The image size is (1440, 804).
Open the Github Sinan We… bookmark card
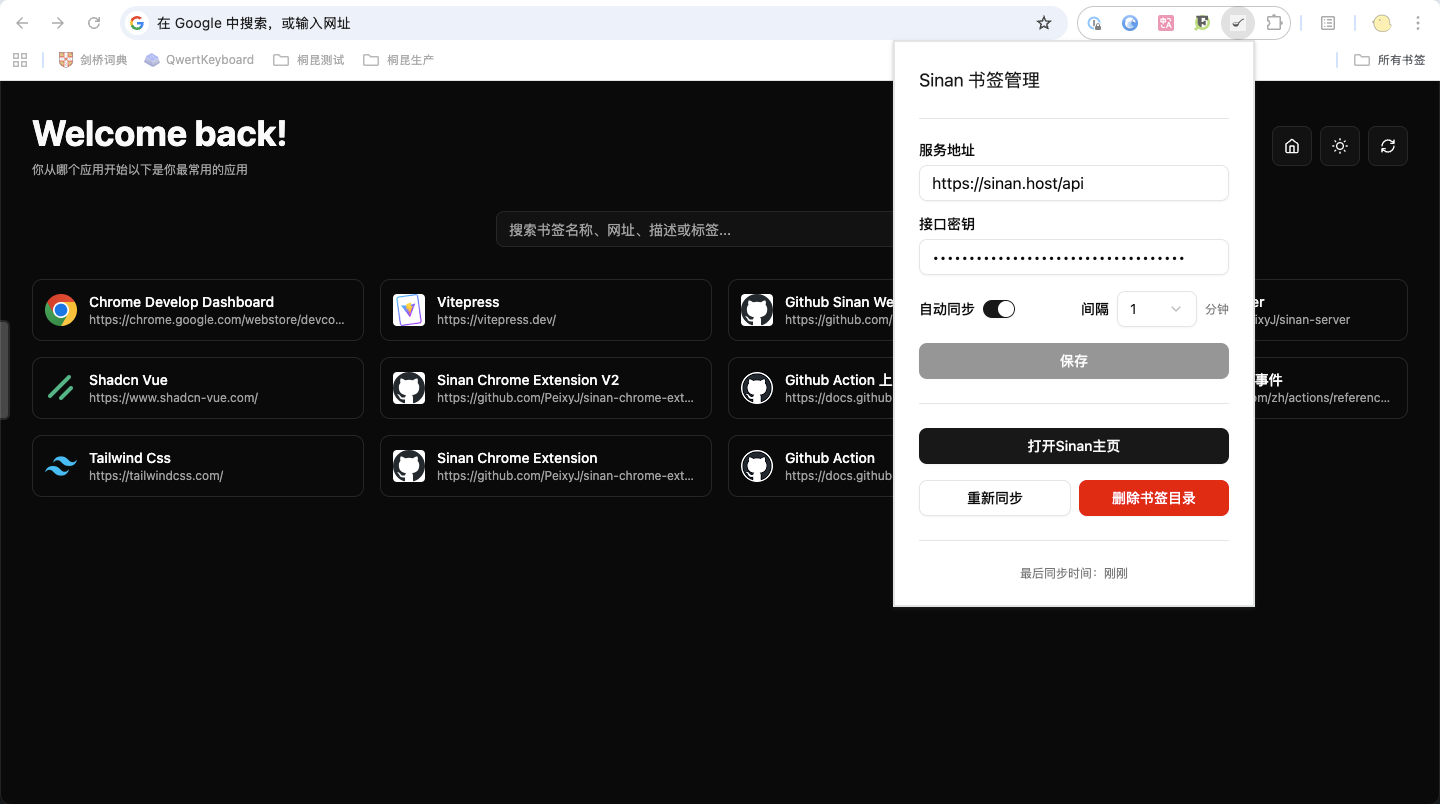[811, 310]
